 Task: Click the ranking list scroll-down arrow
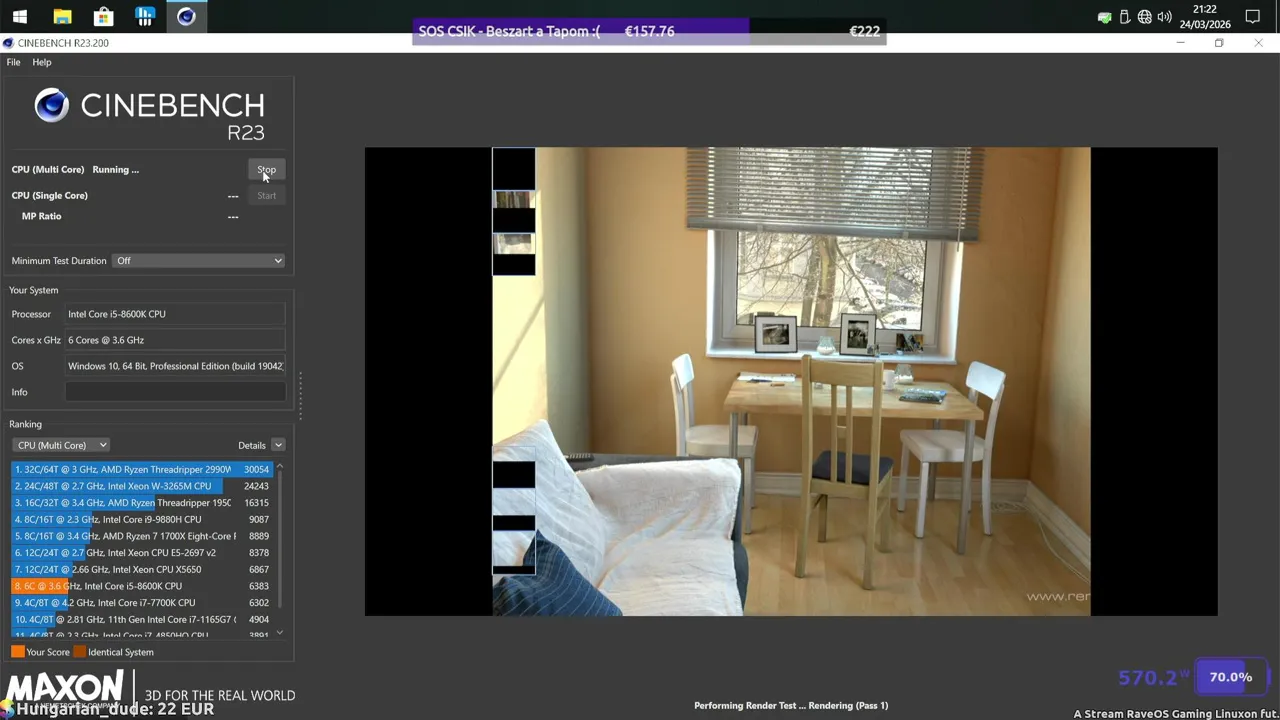(x=279, y=632)
